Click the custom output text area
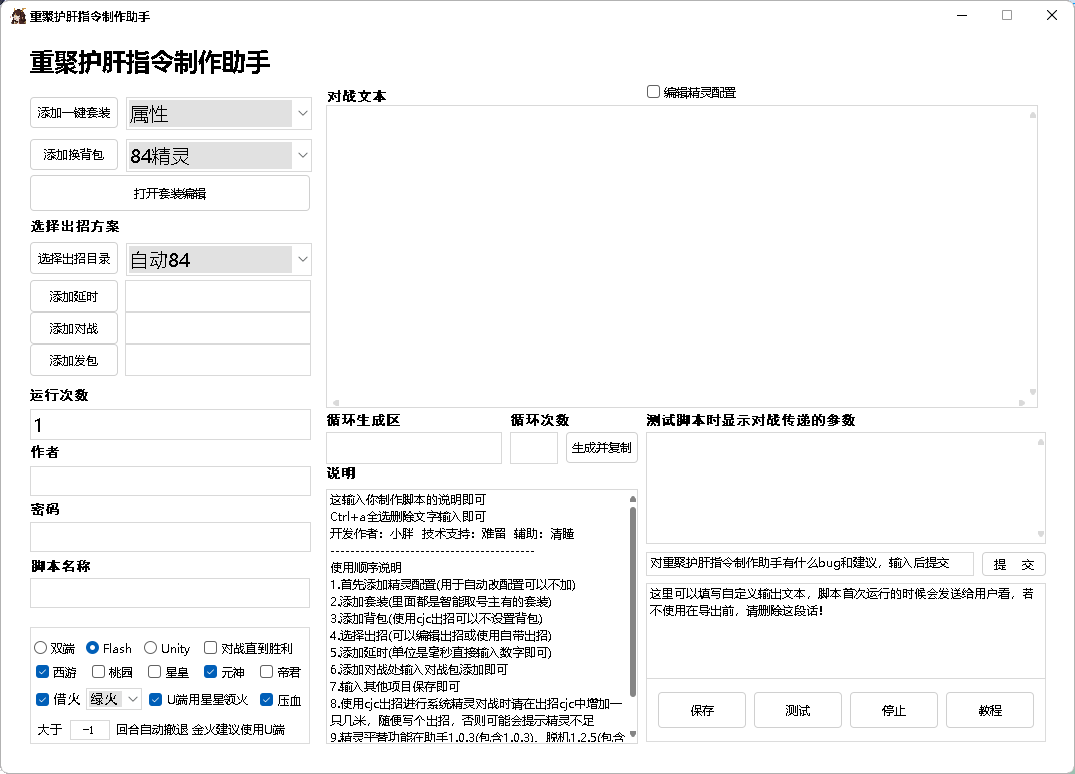This screenshot has height=774, width=1075. coord(845,631)
